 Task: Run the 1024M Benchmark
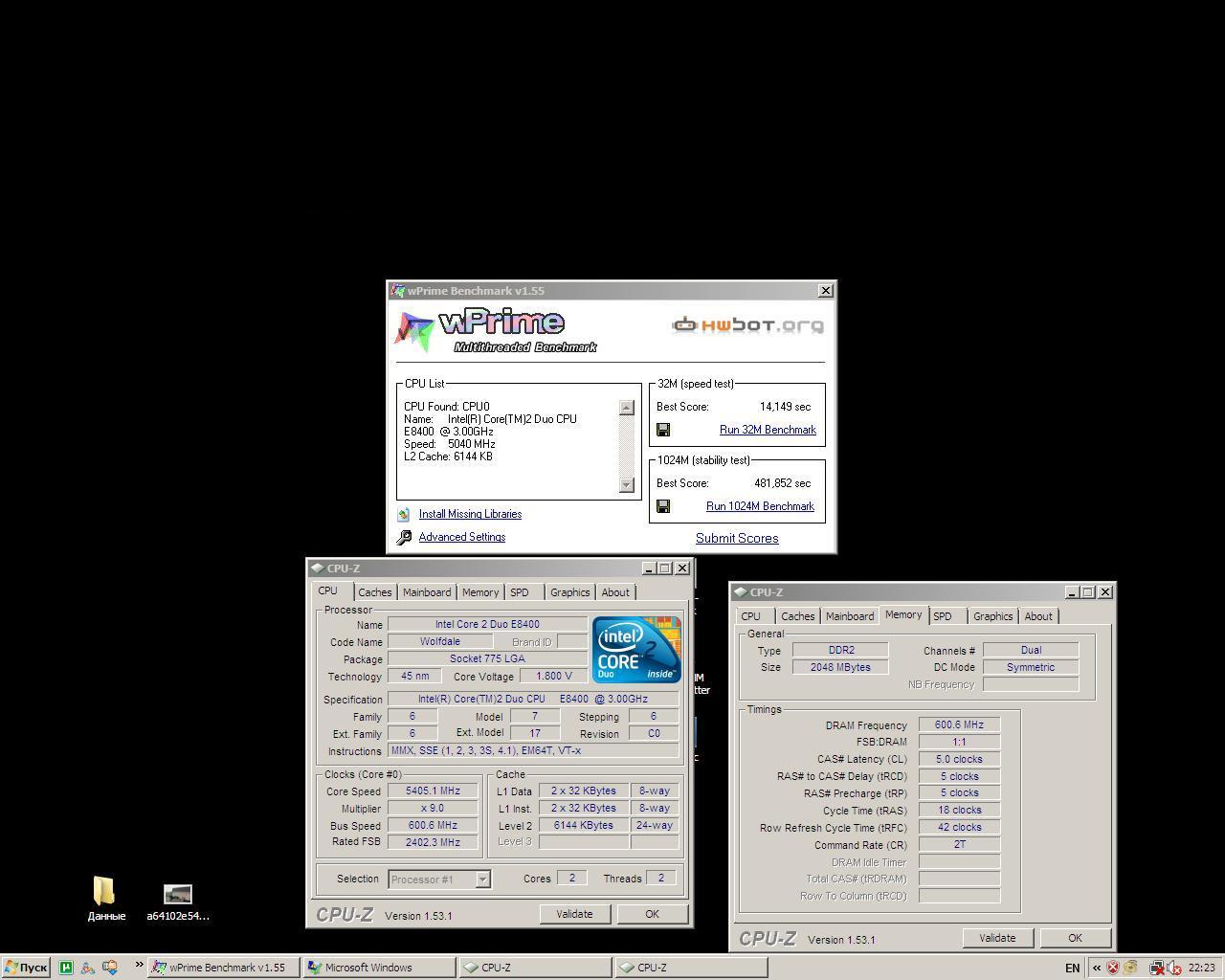coord(760,506)
